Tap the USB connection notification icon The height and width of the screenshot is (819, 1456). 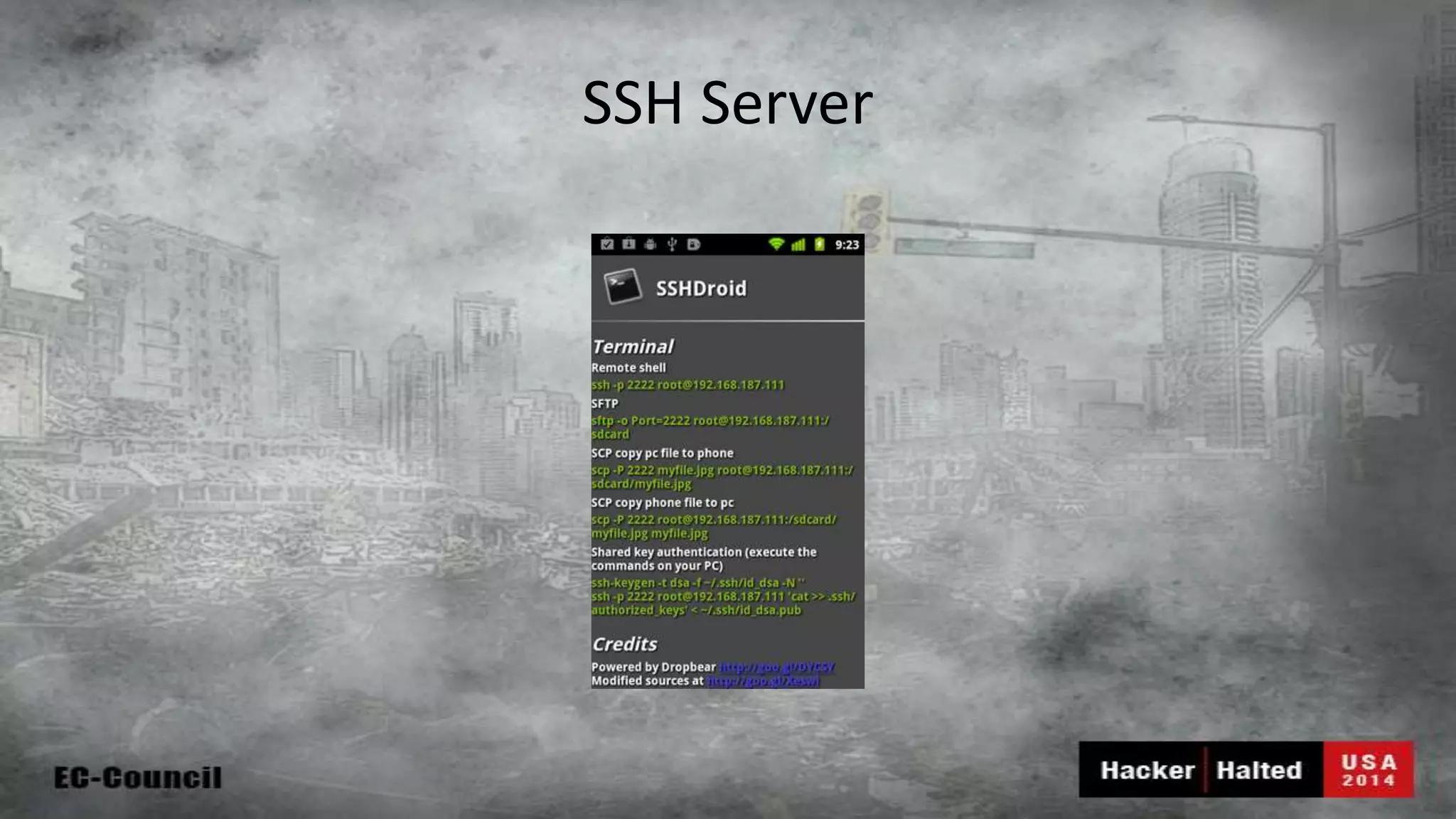(x=672, y=245)
